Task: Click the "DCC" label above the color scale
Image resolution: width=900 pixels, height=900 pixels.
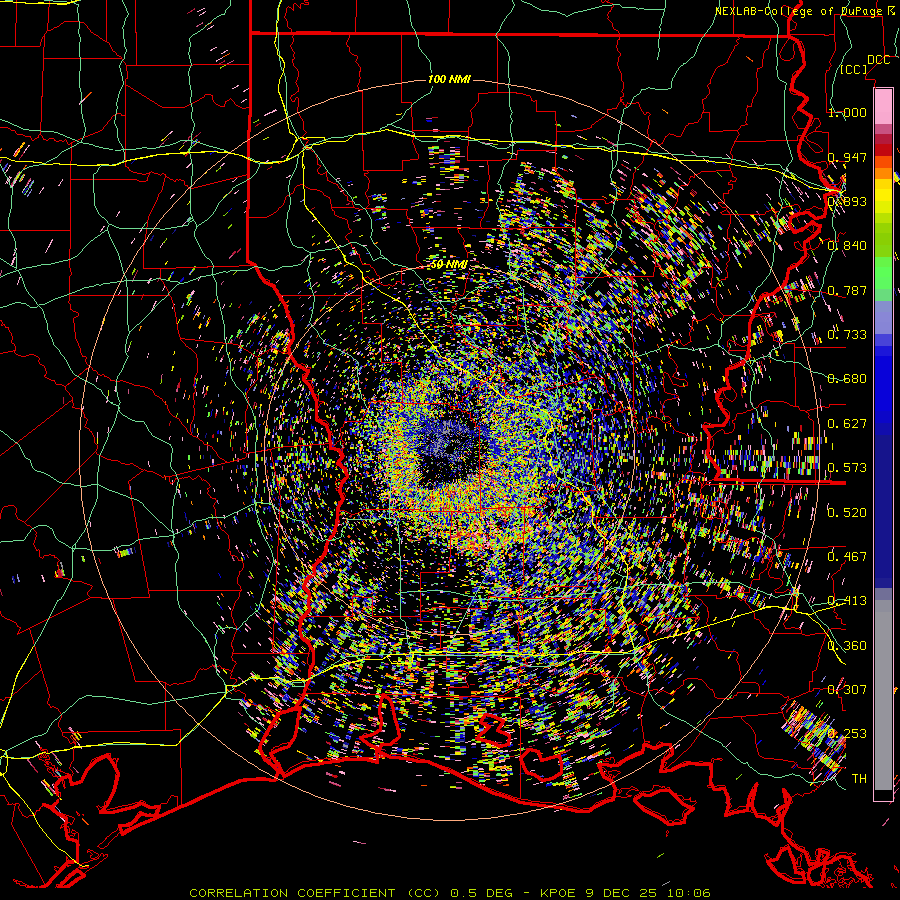Action: point(878,60)
